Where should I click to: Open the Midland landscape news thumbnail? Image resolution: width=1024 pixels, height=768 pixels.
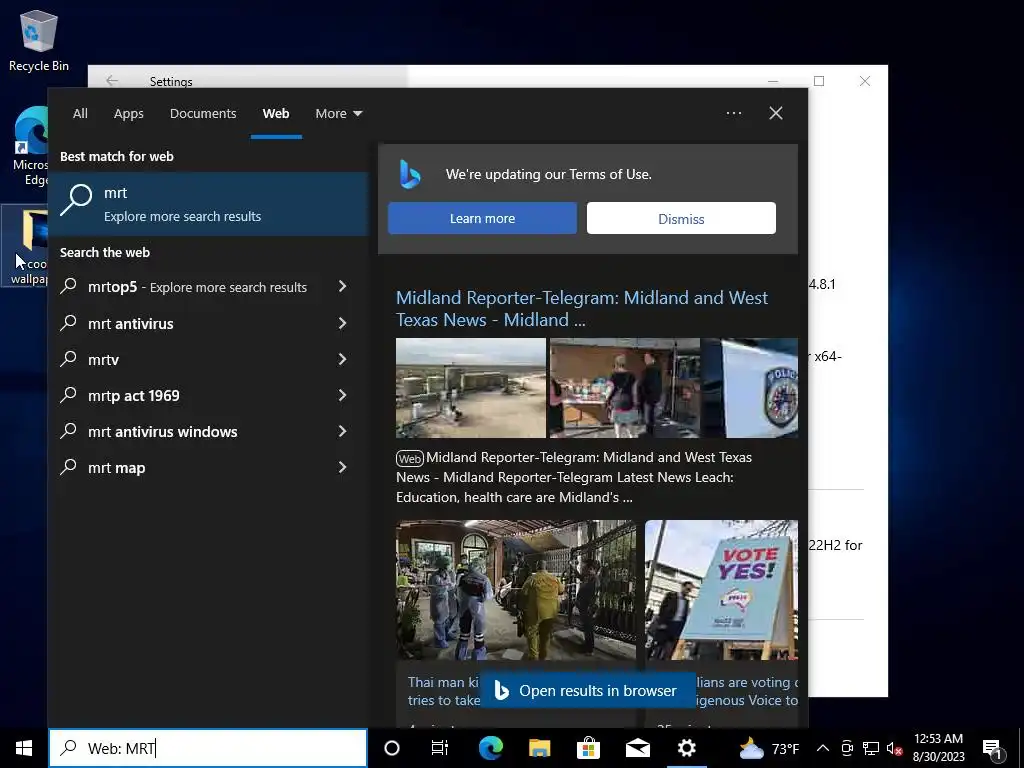click(x=470, y=387)
